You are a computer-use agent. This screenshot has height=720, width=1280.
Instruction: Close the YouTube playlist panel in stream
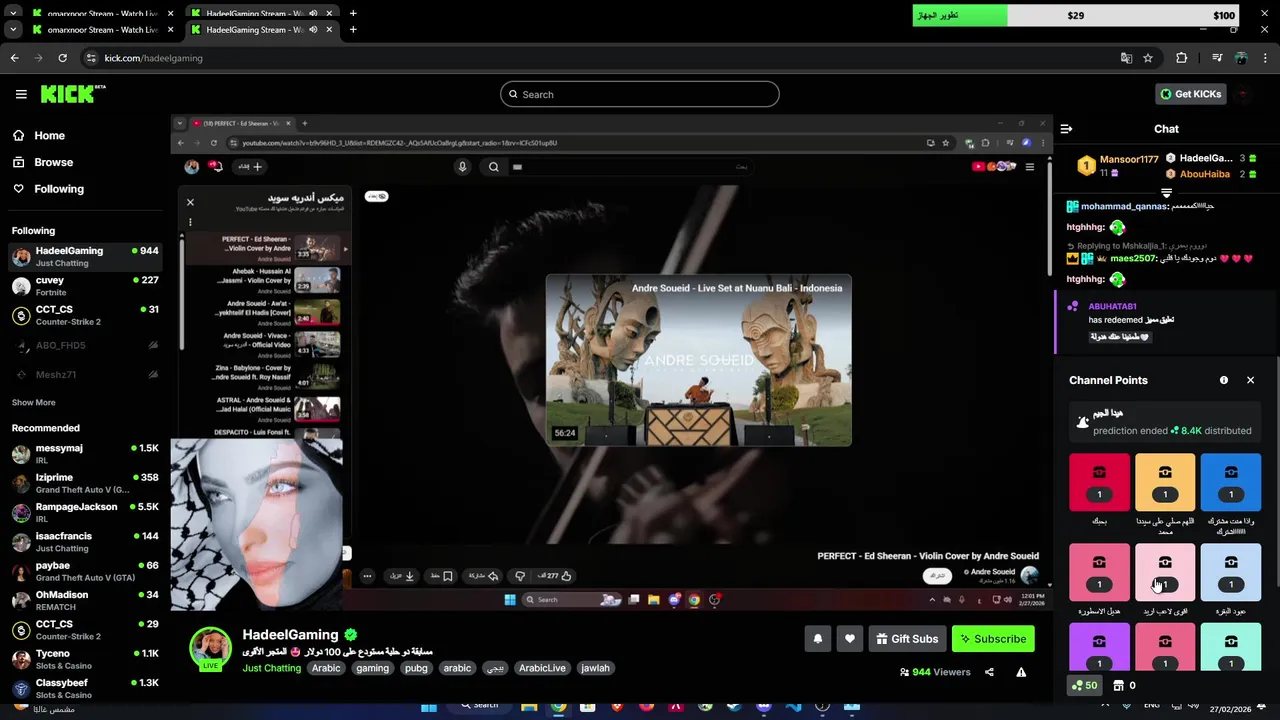pyautogui.click(x=190, y=202)
